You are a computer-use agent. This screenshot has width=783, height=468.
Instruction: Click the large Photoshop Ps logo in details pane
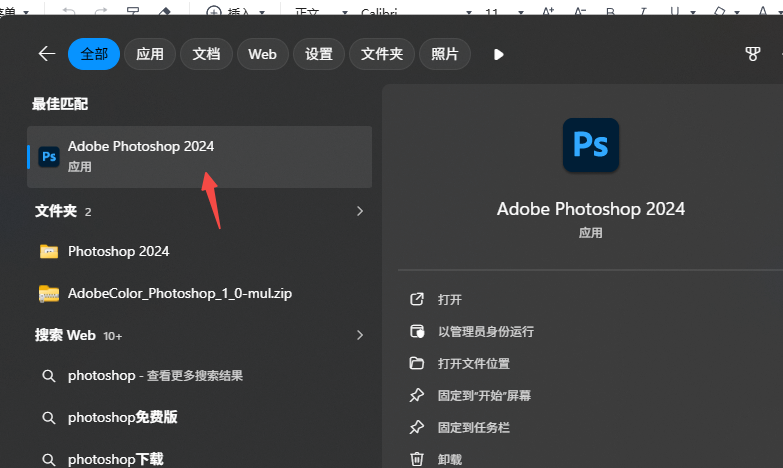[591, 145]
